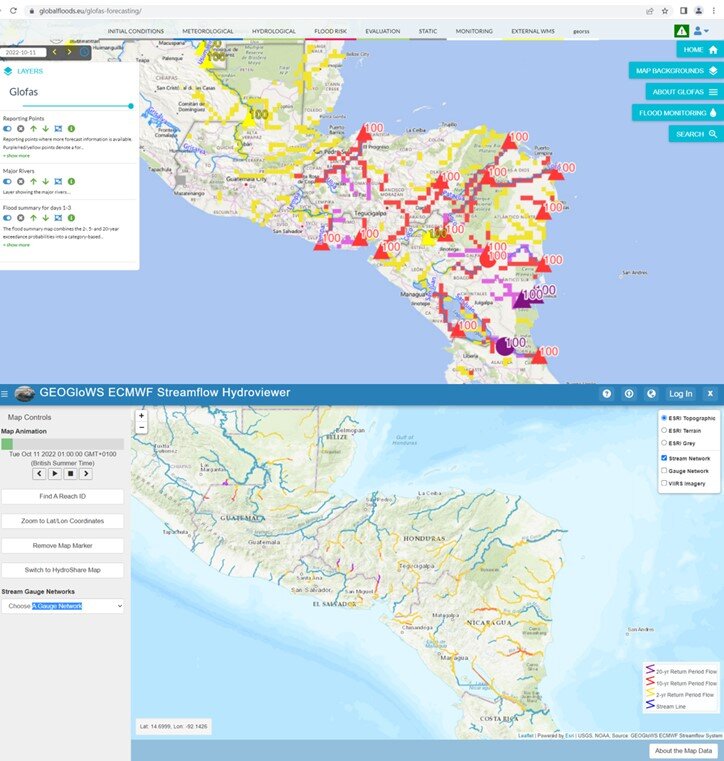Click the Find A Reach ID button
The height and width of the screenshot is (761, 724).
coord(63,497)
